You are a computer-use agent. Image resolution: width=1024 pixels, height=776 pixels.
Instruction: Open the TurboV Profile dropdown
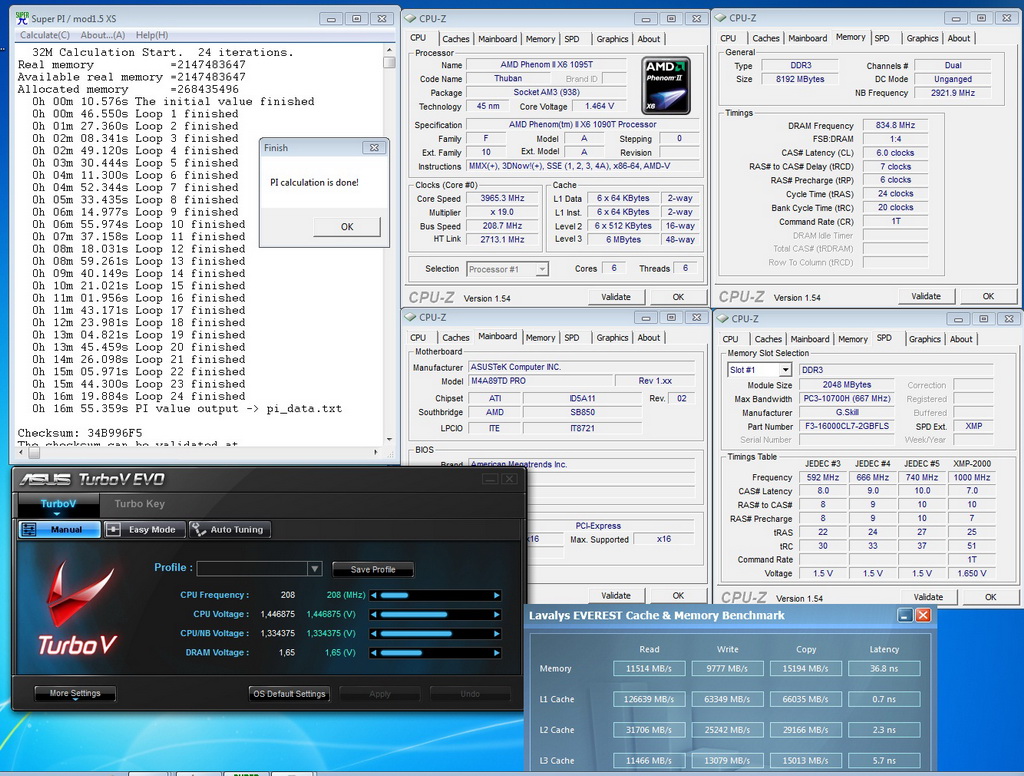259,568
